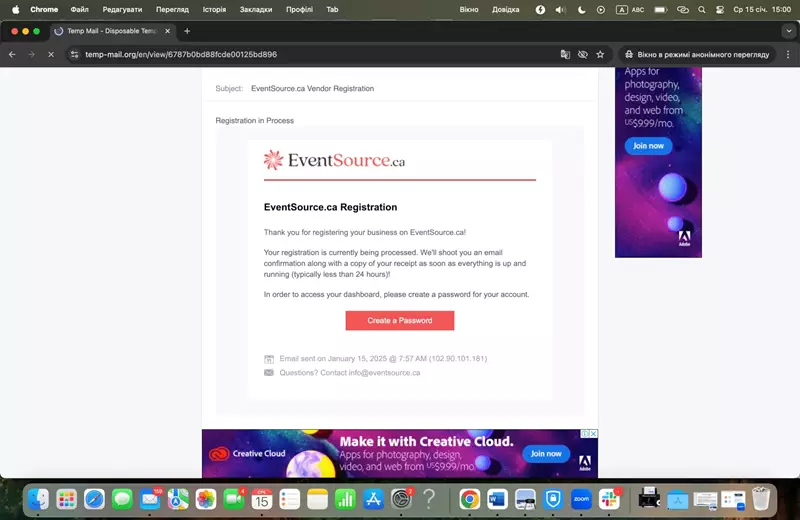Select the Temp Mail - Disposable tab
Screen dimensions: 800x520
pyautogui.click(x=112, y=31)
